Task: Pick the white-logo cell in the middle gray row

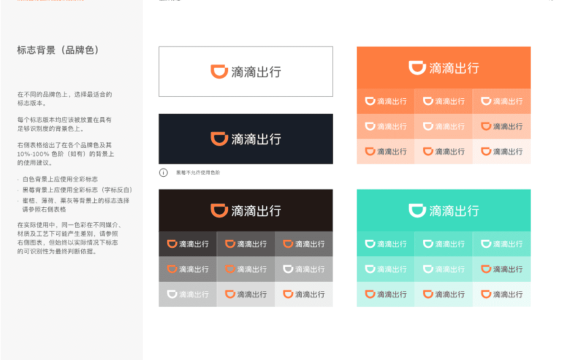Action: click(304, 269)
